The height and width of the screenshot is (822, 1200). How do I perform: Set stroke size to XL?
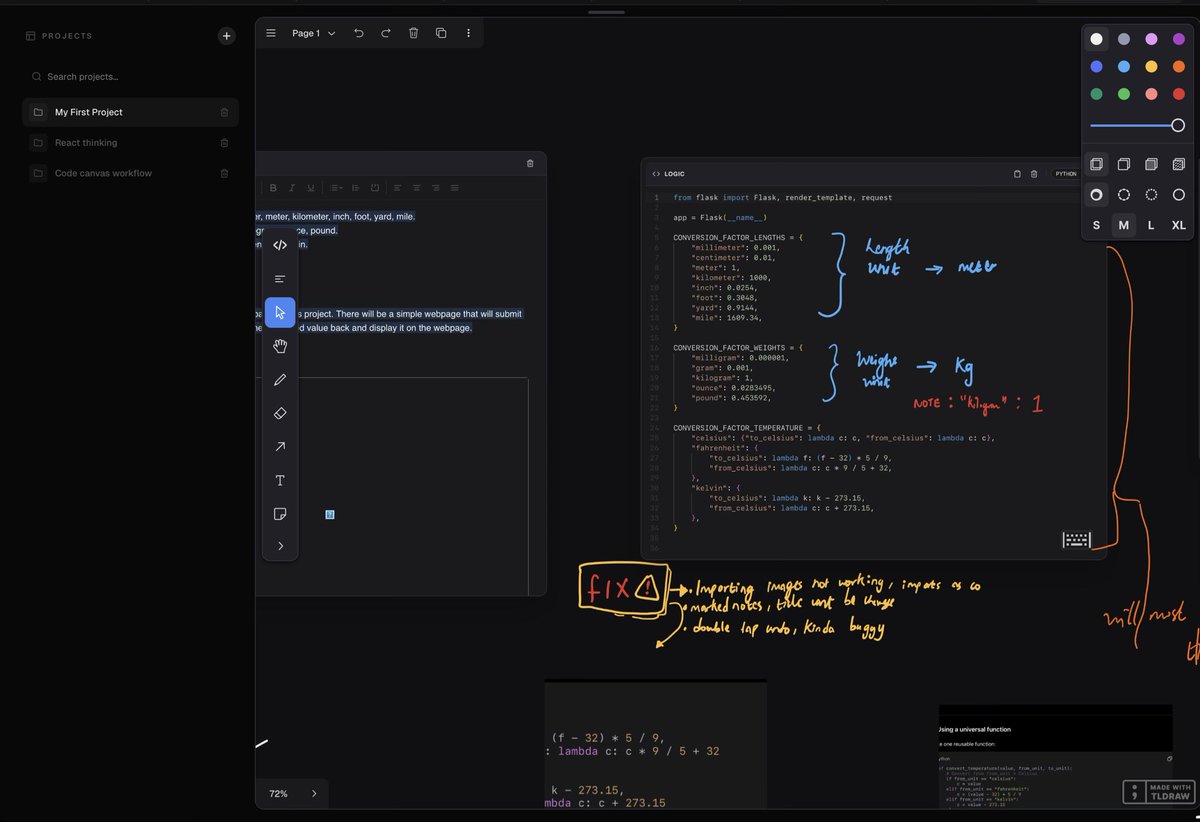[1178, 226]
